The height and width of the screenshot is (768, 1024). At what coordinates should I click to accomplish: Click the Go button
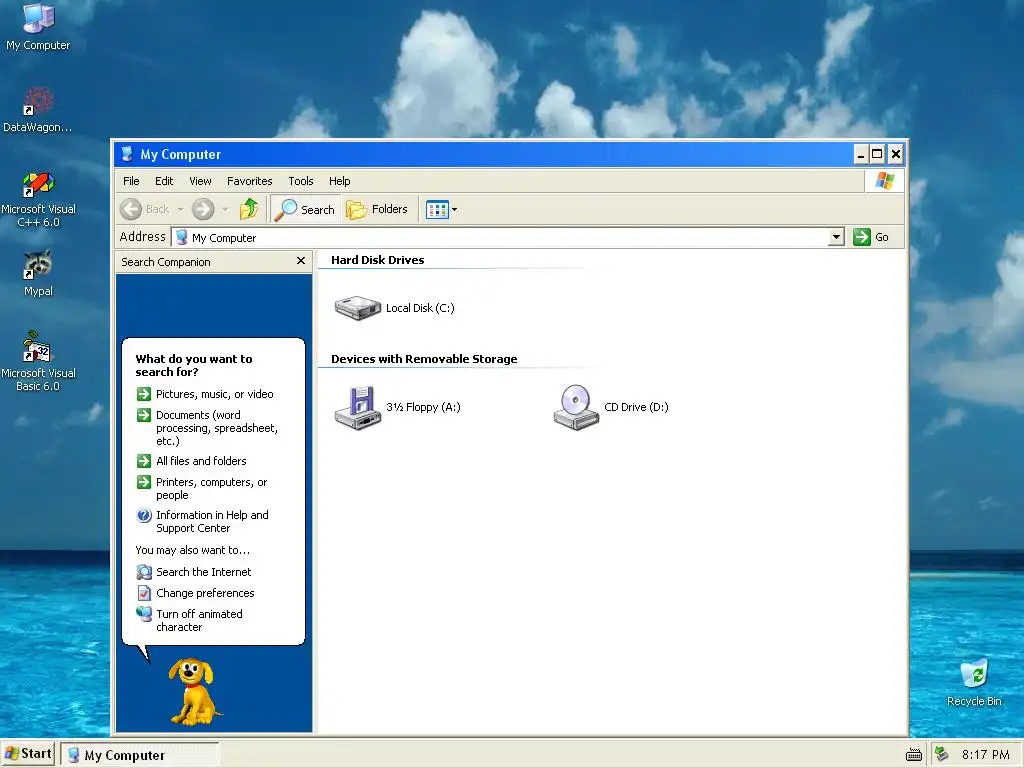[871, 237]
